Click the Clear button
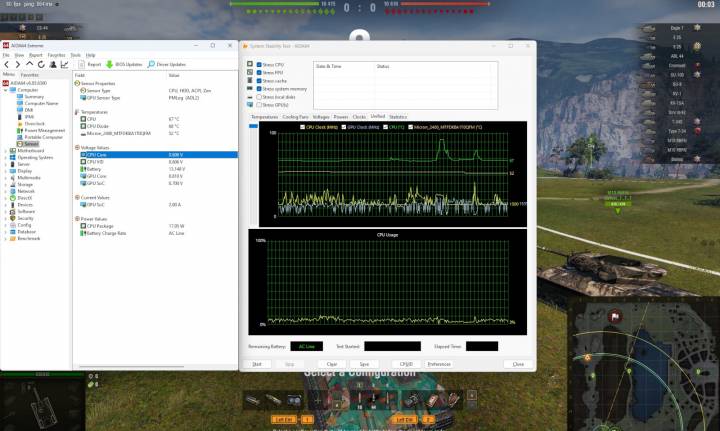 [332, 364]
